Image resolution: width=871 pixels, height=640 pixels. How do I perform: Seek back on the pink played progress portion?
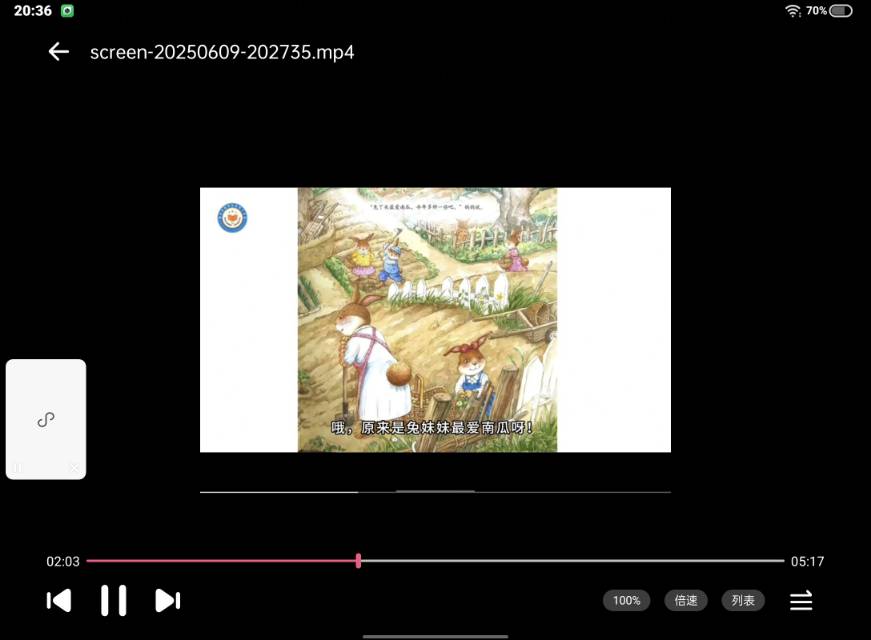221,561
